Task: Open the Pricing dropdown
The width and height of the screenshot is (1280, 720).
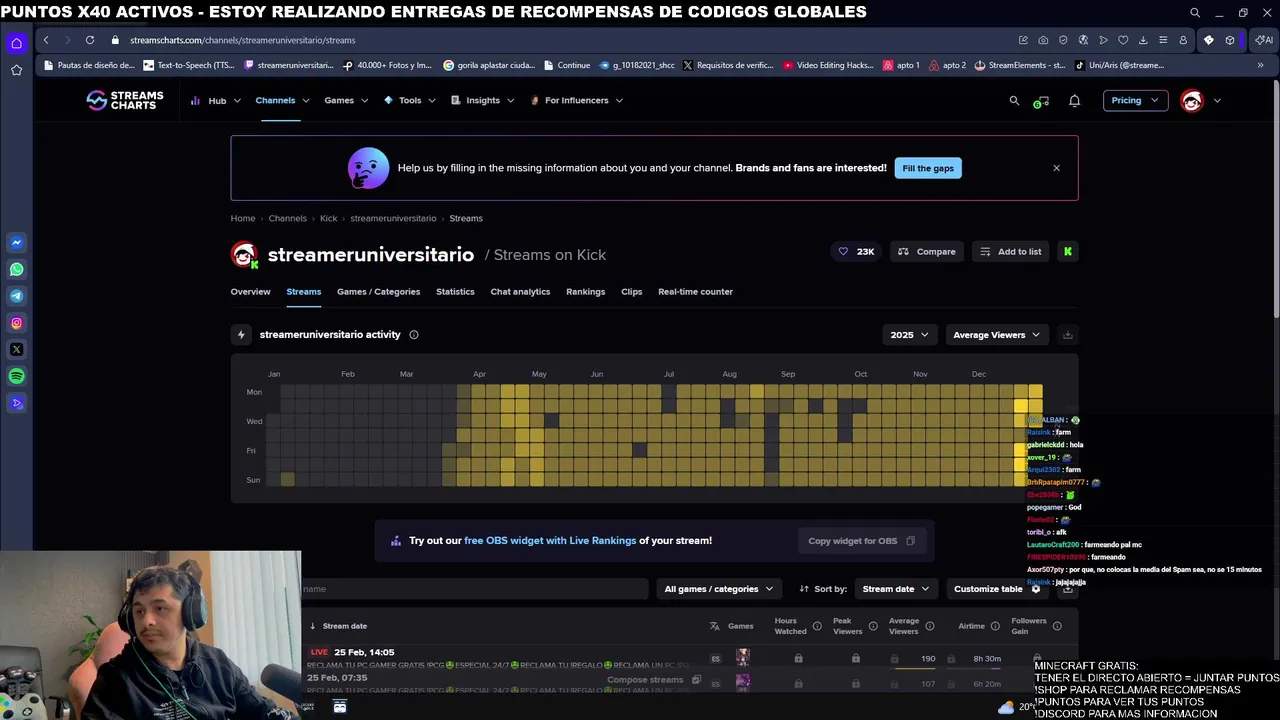Action: point(1135,100)
